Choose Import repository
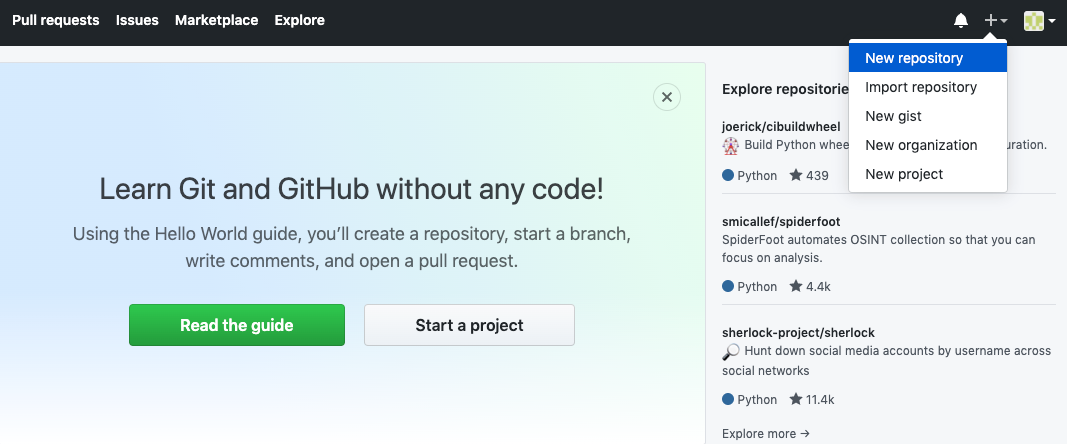Viewport: 1067px width, 444px height. 928,87
